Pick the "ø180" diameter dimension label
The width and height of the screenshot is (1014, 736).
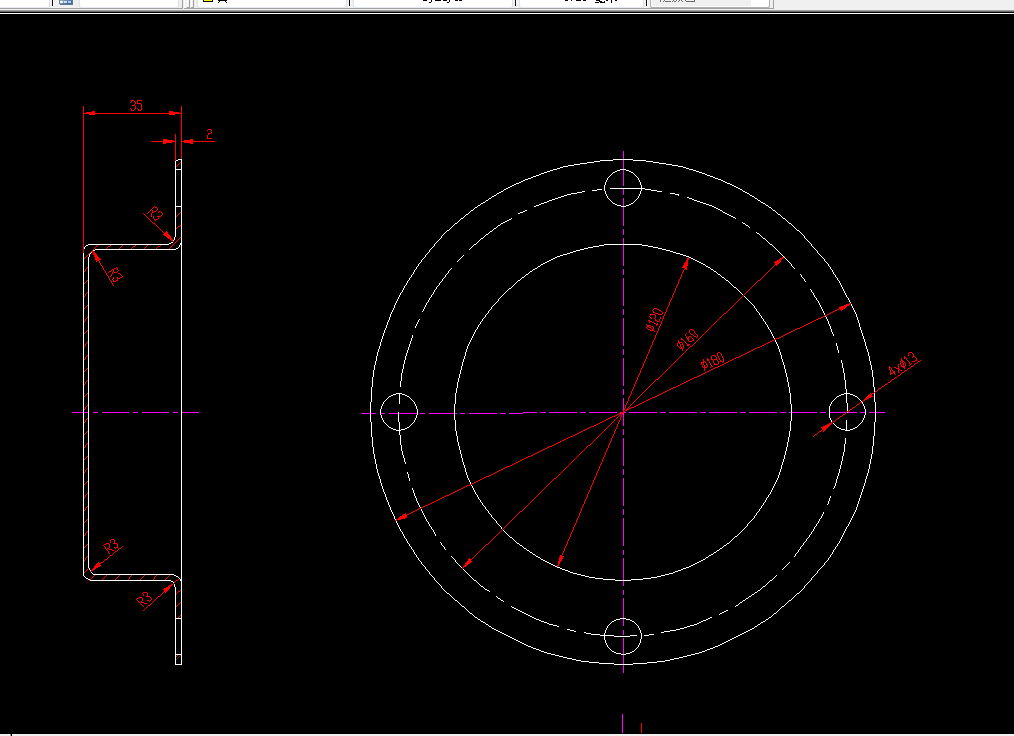tap(712, 362)
